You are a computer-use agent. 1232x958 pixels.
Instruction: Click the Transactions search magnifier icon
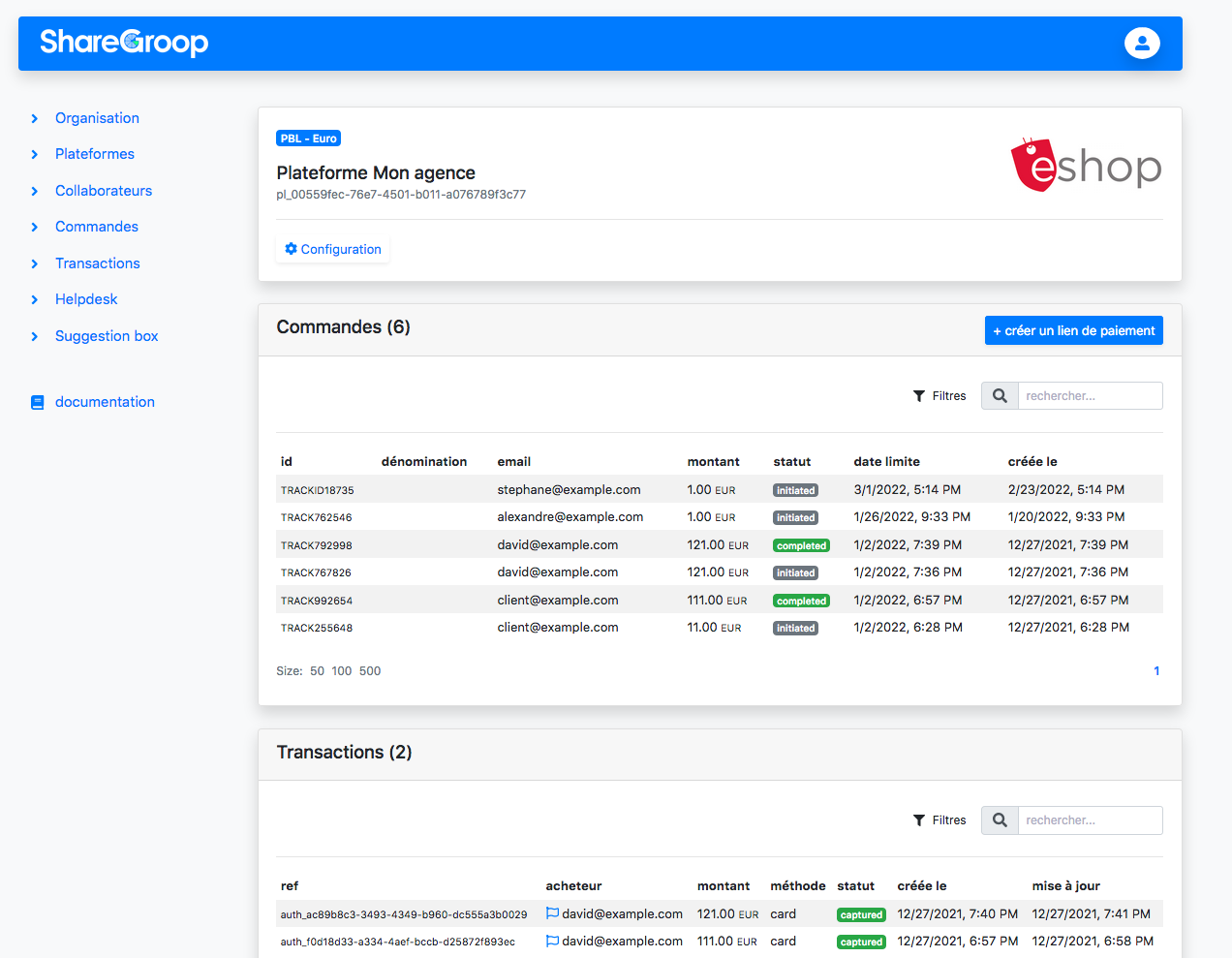coord(1000,819)
